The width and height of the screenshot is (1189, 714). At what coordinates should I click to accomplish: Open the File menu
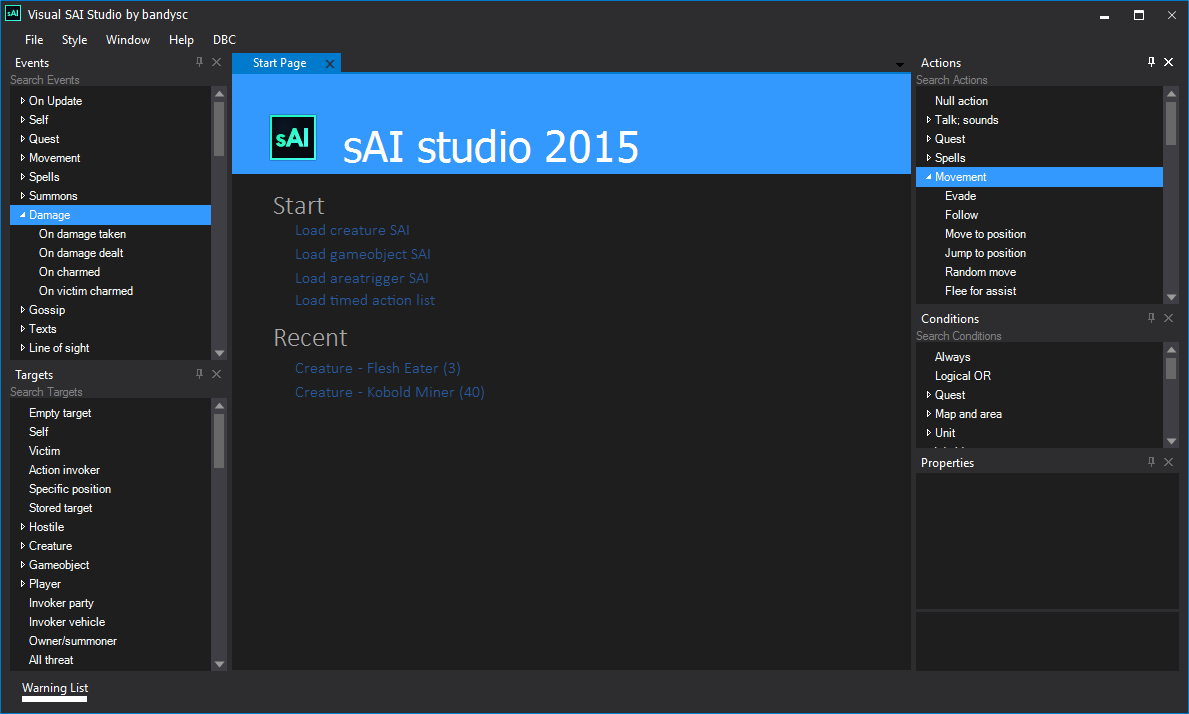34,39
